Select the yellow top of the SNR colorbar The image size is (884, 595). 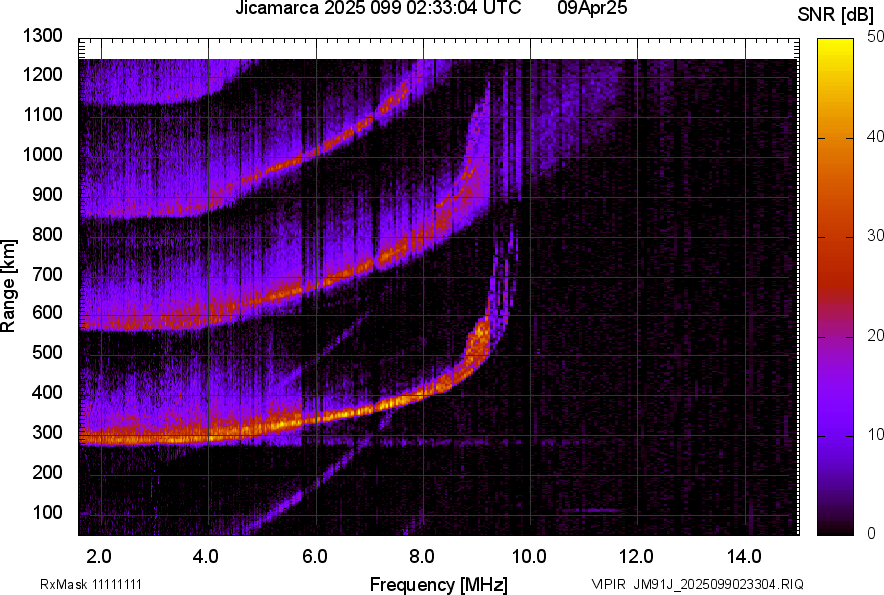tap(836, 46)
